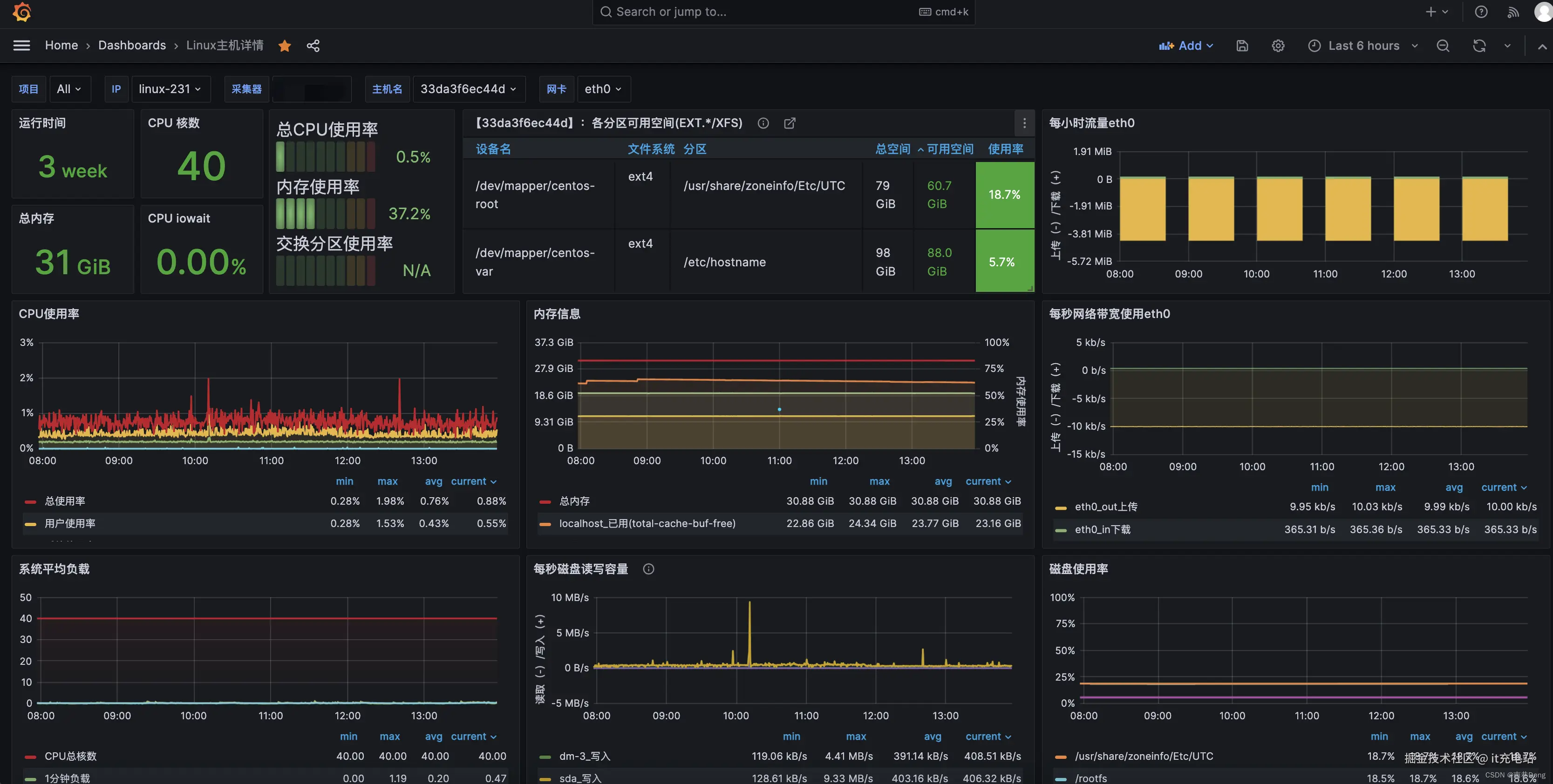Viewport: 1553px width, 784px height.
Task: Refresh the dashboard
Action: [x=1479, y=46]
